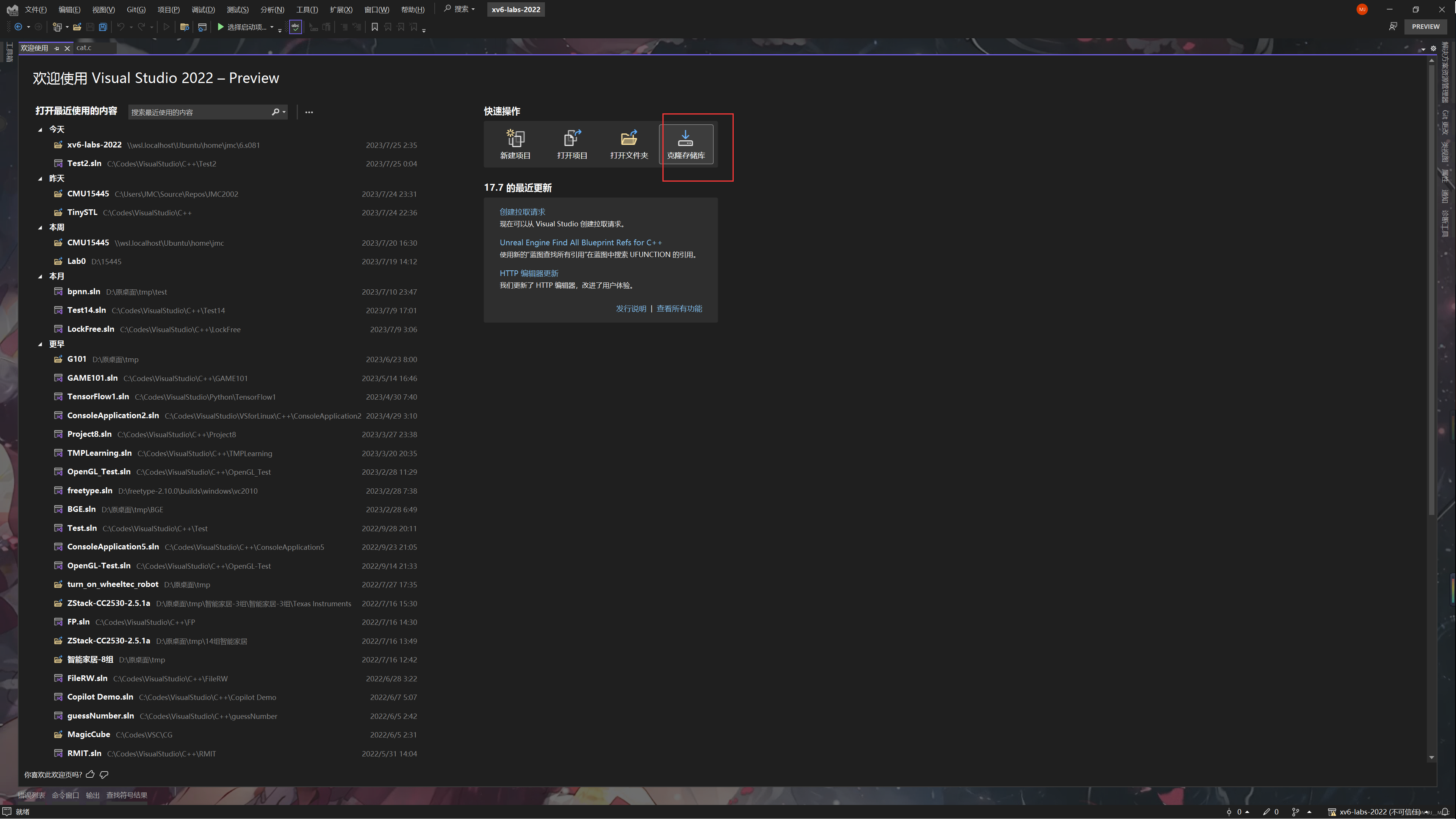Viewport: 1456px width, 819px height.
Task: Open the tab list dropdown arrow at far right
Action: point(1423,49)
